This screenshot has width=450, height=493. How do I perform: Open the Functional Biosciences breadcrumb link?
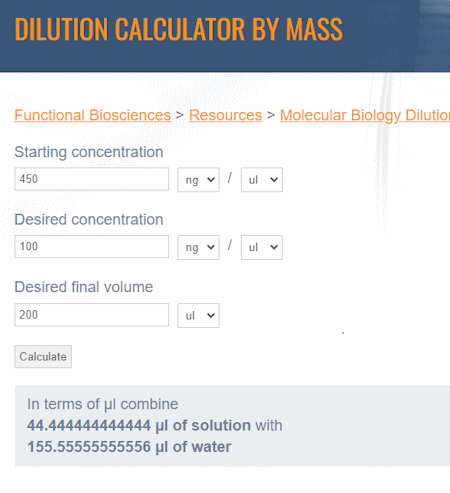[x=92, y=115]
